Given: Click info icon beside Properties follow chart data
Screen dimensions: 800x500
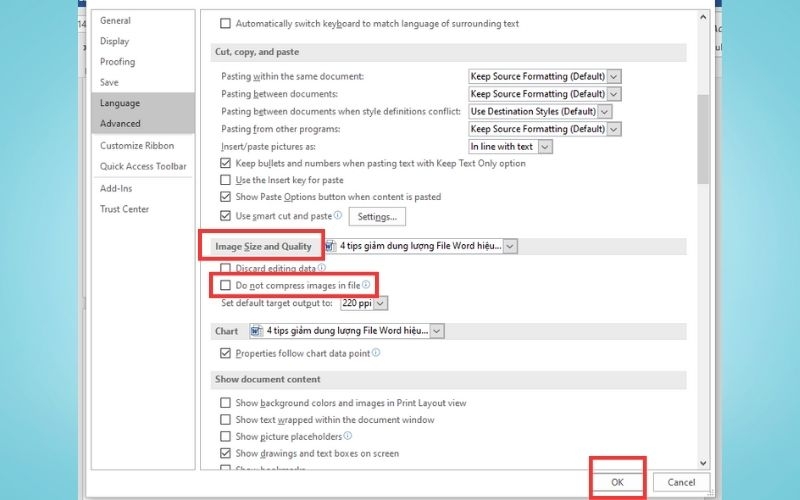Looking at the screenshot, I should [376, 353].
